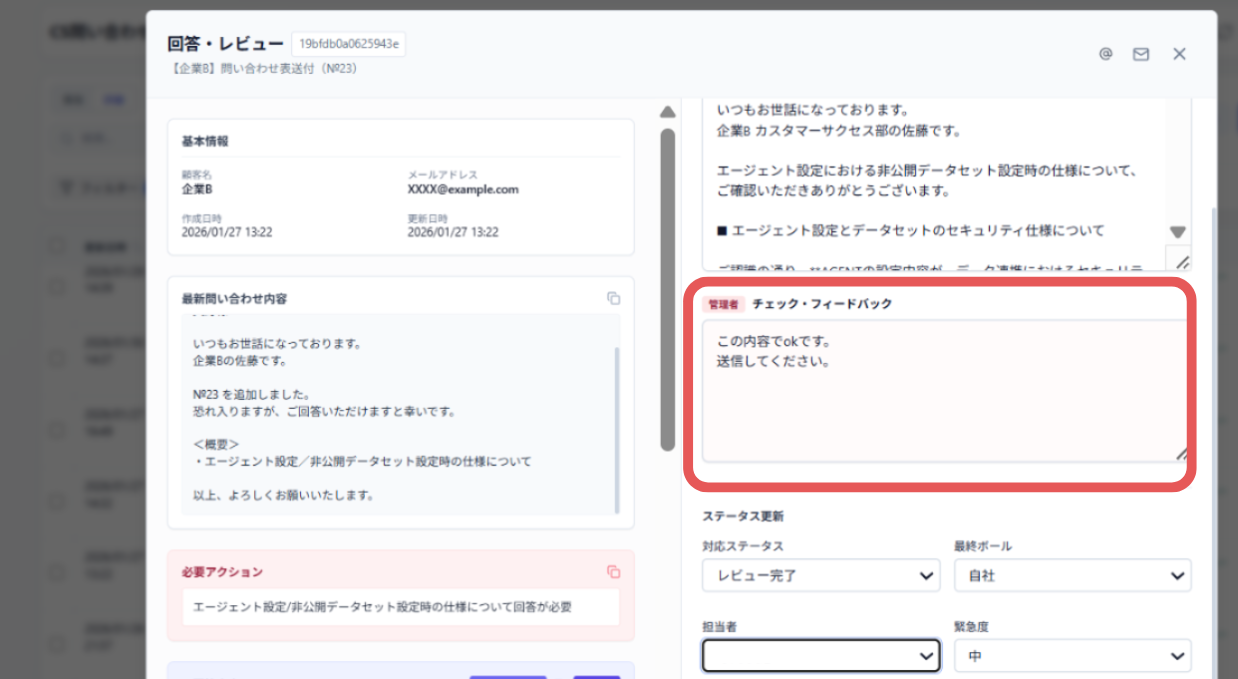
Task: Click resize grip of チェック・フィードバック box
Action: click(1181, 453)
